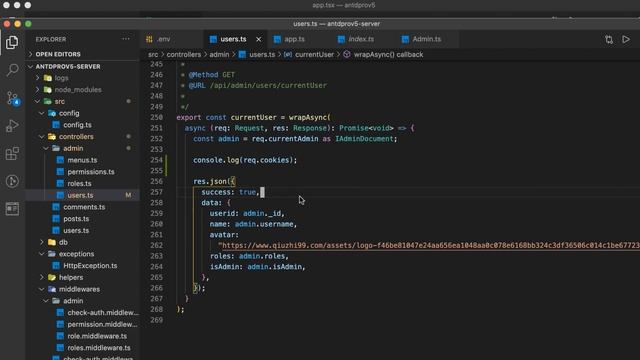Open the Run and Debug view
This screenshot has width=640, height=360.
[12, 126]
